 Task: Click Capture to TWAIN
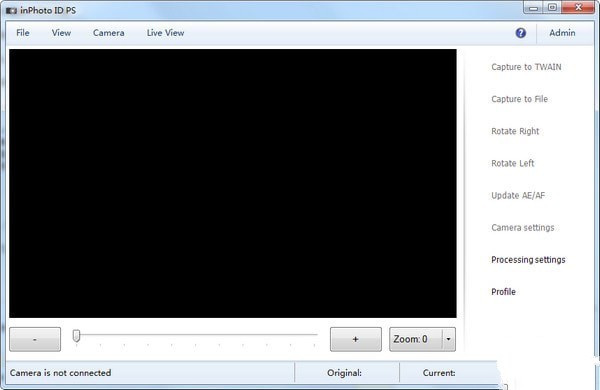point(526,67)
